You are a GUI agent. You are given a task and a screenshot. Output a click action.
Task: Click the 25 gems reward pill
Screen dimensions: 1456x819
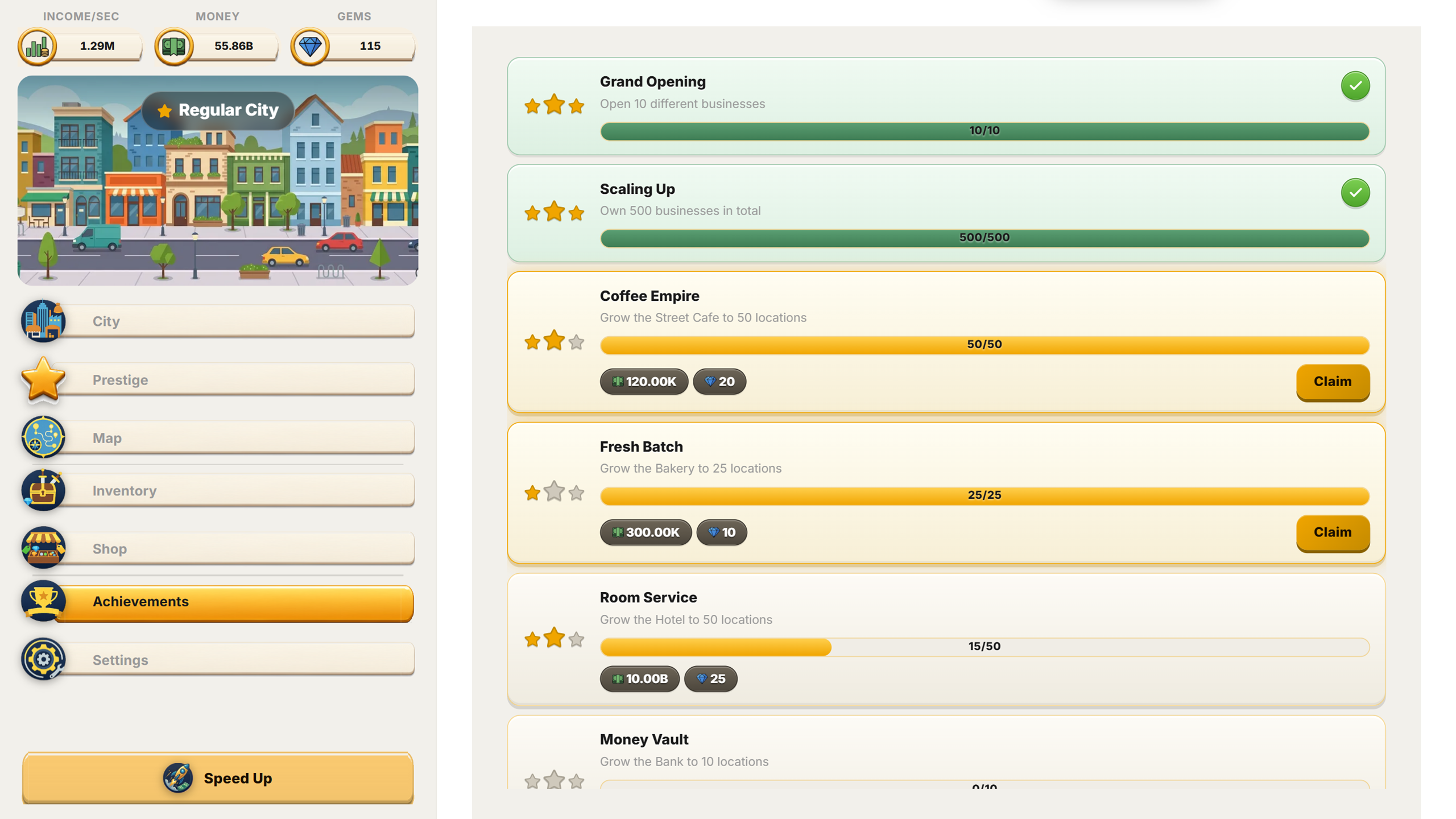click(x=710, y=679)
